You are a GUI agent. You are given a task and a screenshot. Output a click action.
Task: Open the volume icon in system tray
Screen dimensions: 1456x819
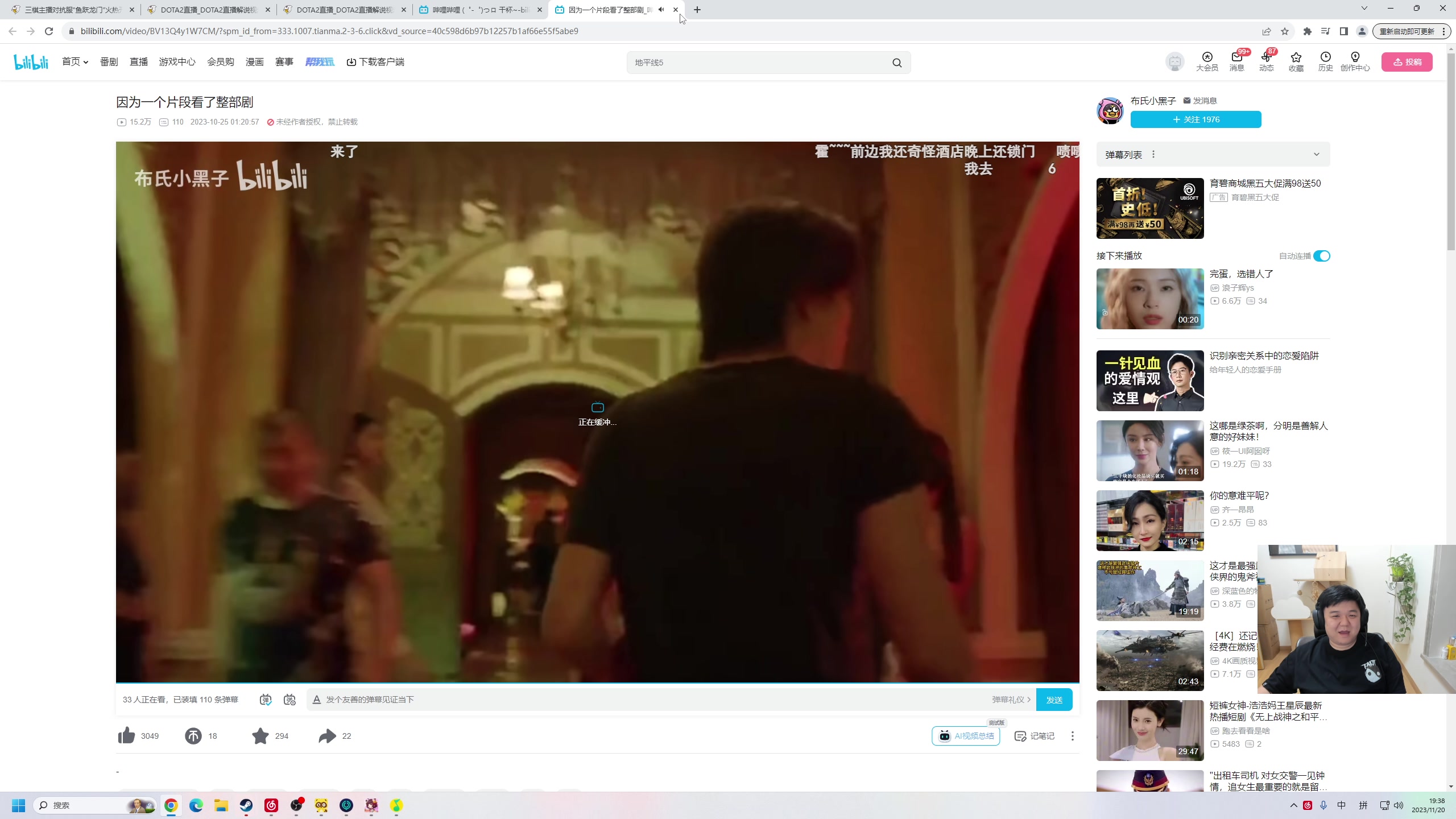point(1399,805)
